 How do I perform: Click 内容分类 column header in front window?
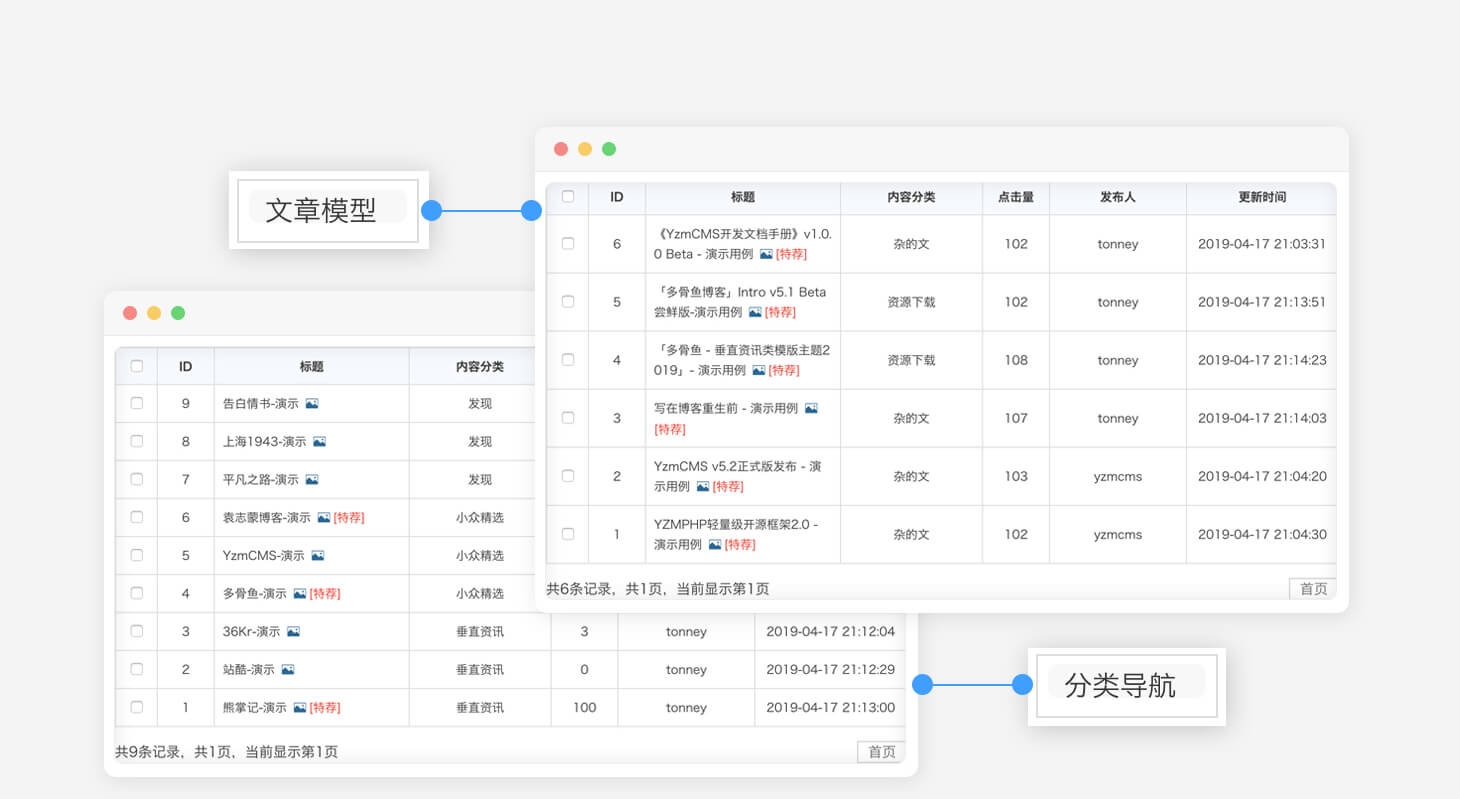[911, 198]
